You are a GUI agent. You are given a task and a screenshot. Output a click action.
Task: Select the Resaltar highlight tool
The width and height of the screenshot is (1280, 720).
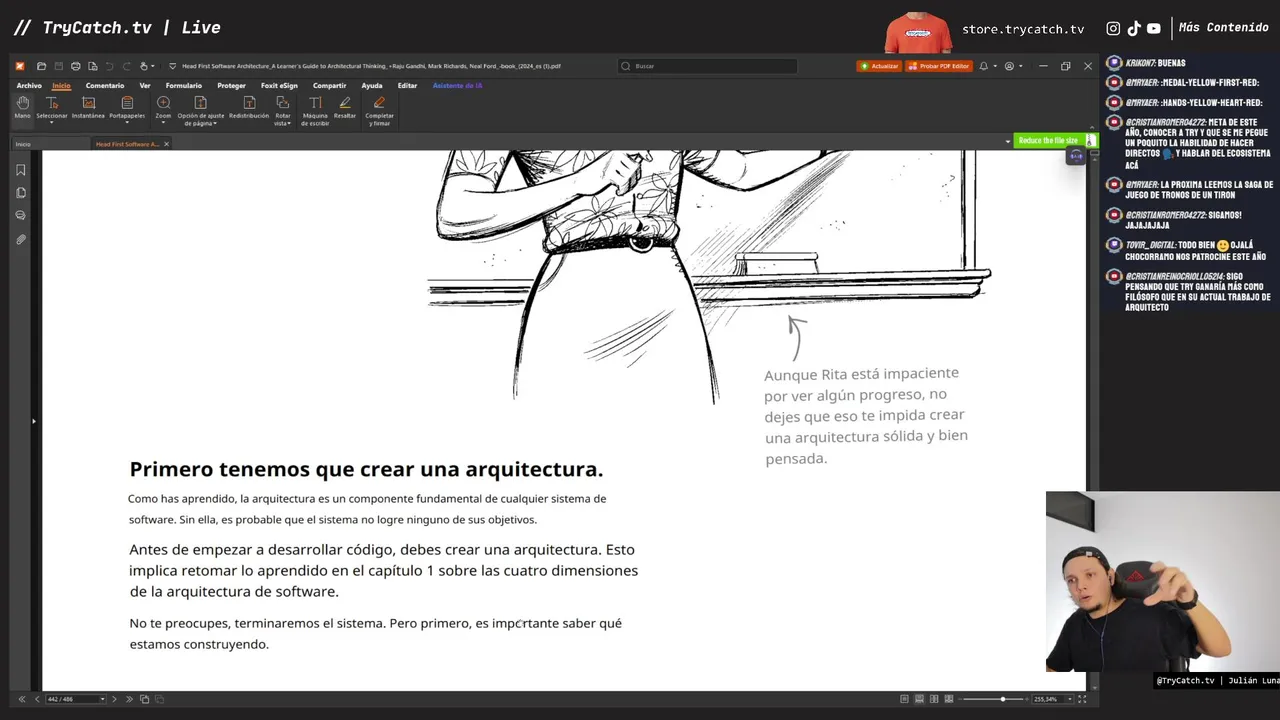[x=345, y=108]
